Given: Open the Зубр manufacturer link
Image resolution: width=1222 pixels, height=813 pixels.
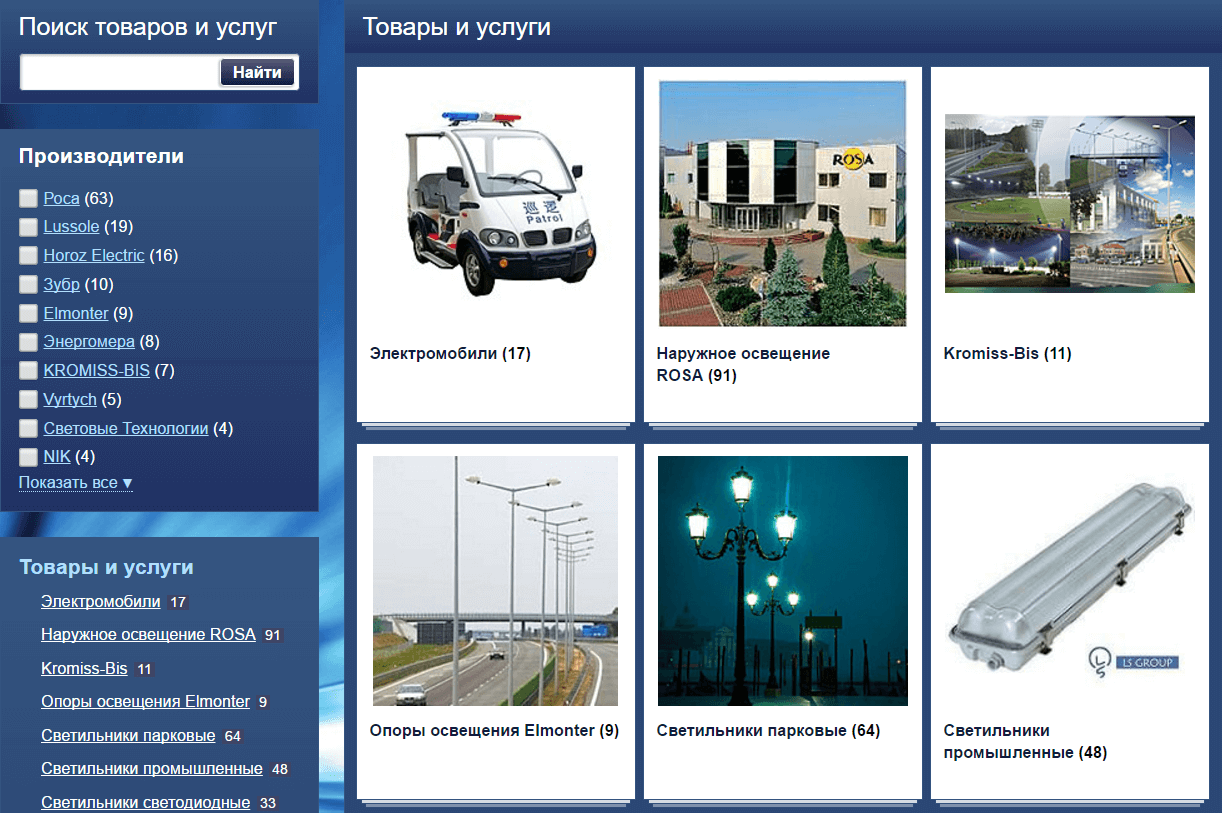Looking at the screenshot, I should [x=61, y=284].
